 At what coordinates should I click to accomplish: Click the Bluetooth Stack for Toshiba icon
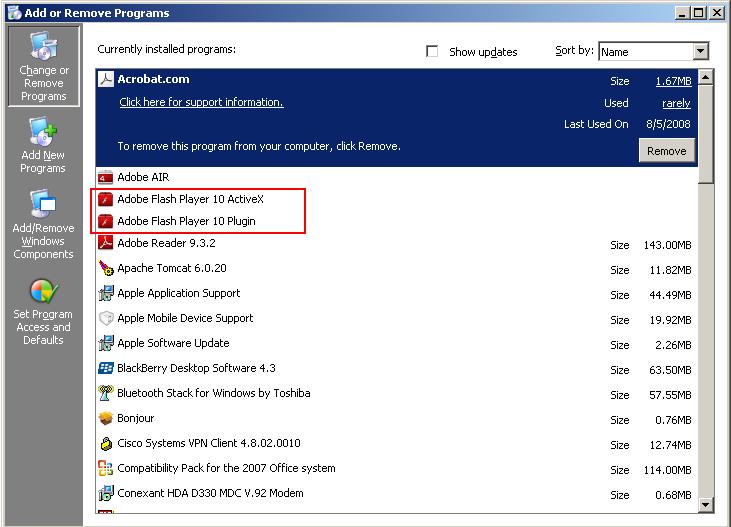tap(106, 393)
